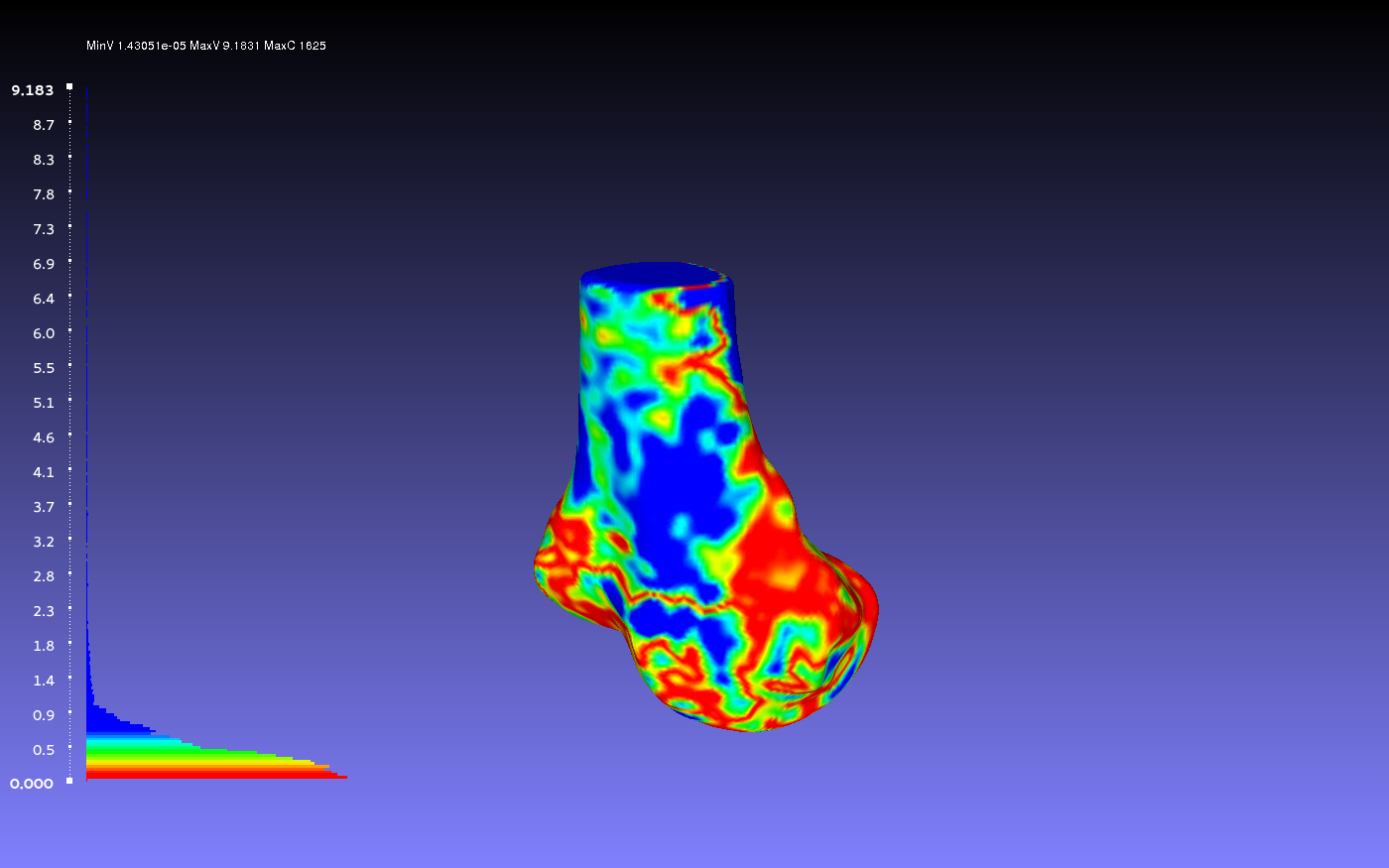The width and height of the screenshot is (1389, 868).
Task: Click the 4.1 scale value
Action: (x=44, y=472)
